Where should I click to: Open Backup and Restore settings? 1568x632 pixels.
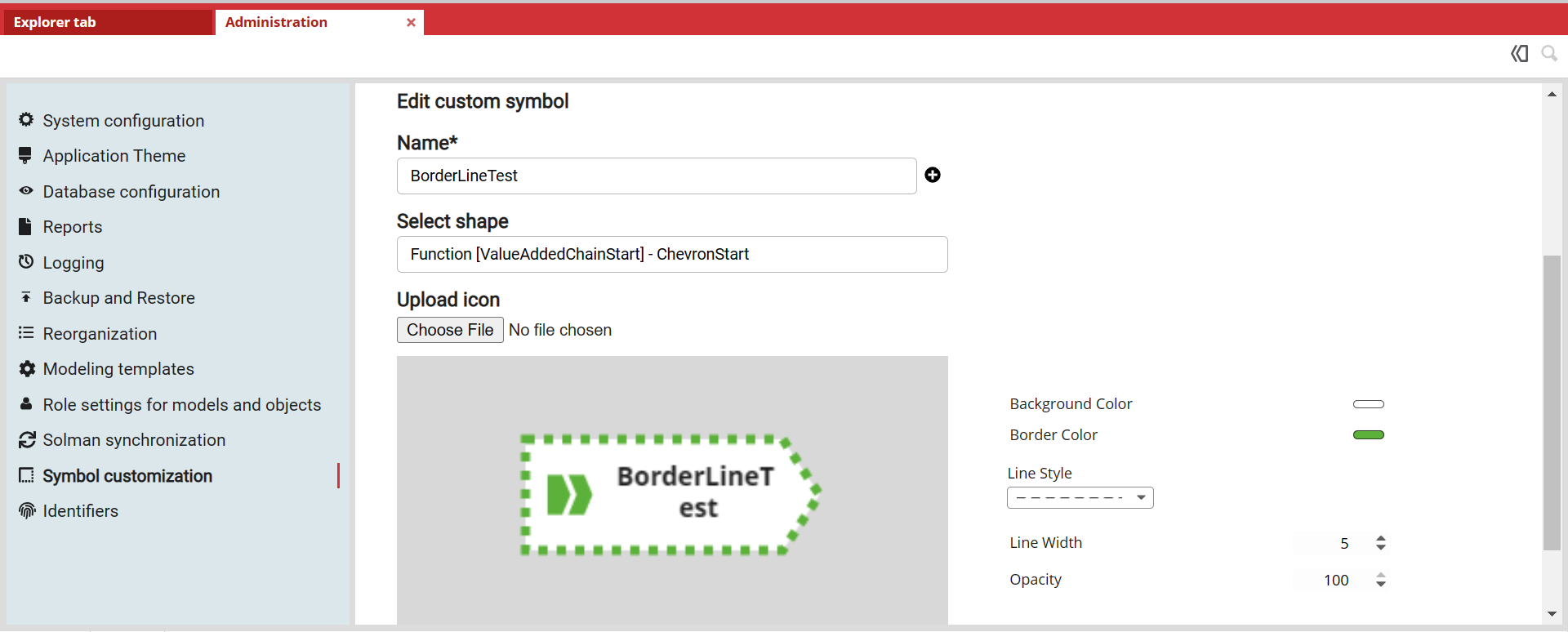[x=118, y=298]
